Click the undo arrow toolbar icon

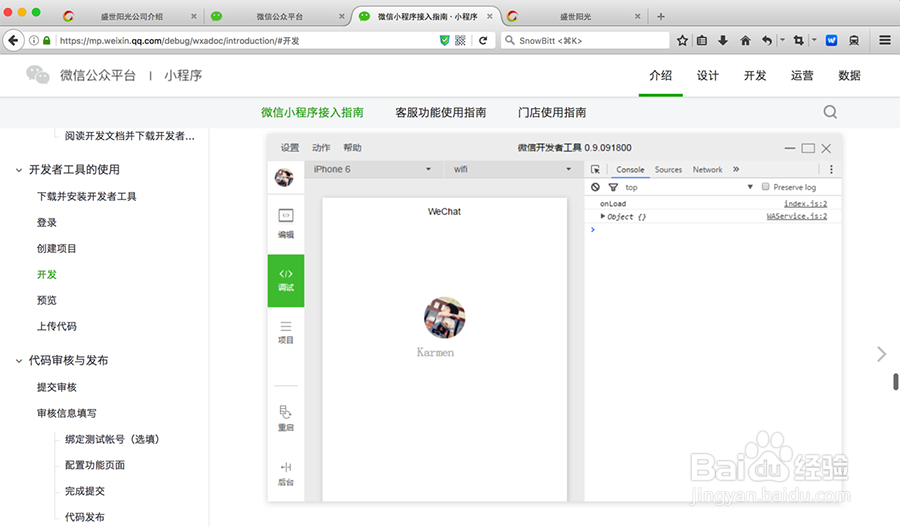pos(767,40)
